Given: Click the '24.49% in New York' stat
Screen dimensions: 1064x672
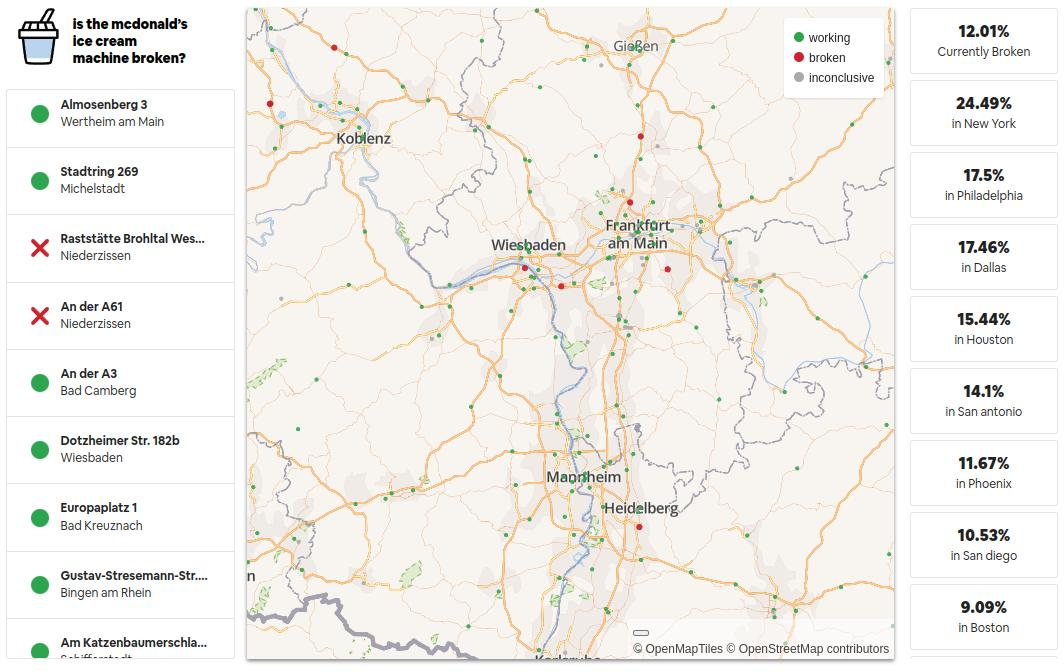Looking at the screenshot, I should pos(983,113).
